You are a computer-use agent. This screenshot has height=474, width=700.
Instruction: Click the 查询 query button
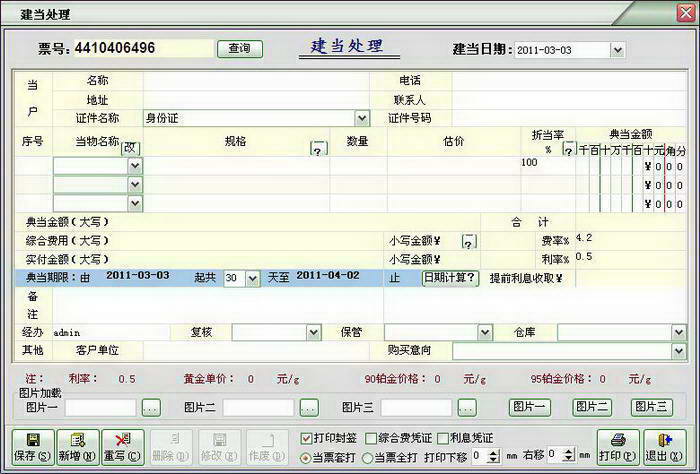click(x=240, y=49)
